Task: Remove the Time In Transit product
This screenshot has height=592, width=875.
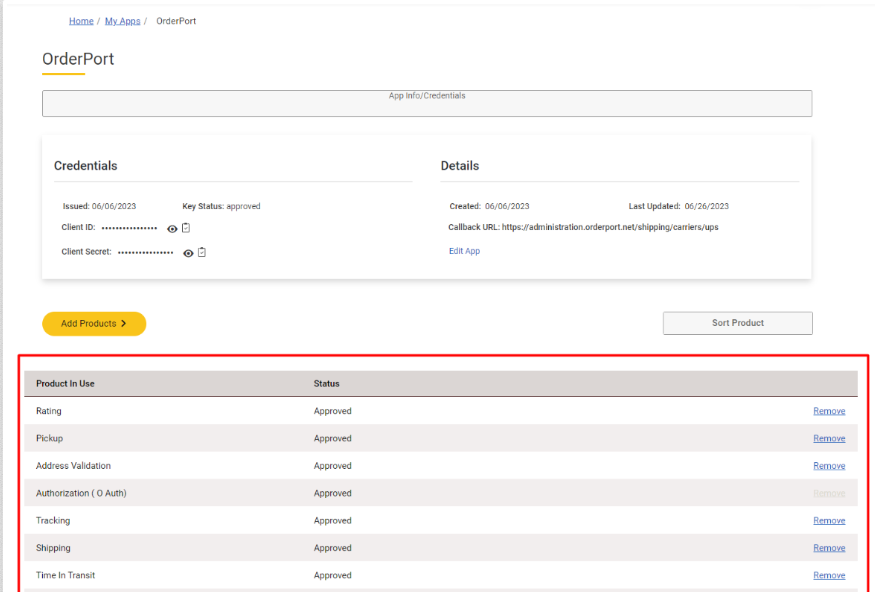Action: (829, 575)
